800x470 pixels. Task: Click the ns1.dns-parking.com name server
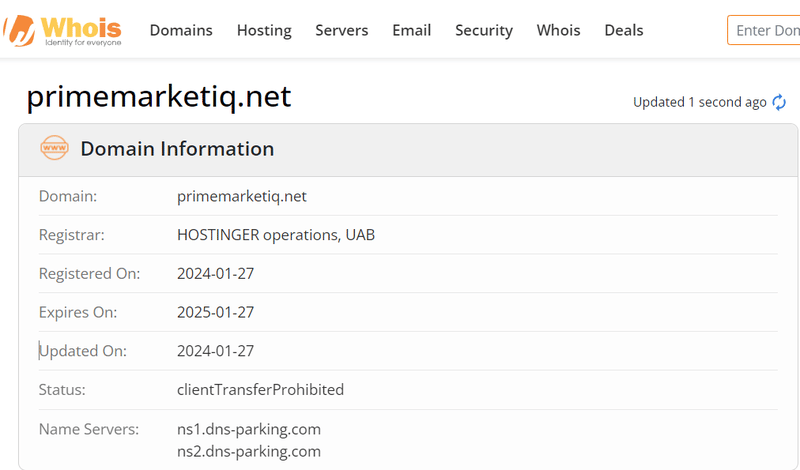(249, 429)
